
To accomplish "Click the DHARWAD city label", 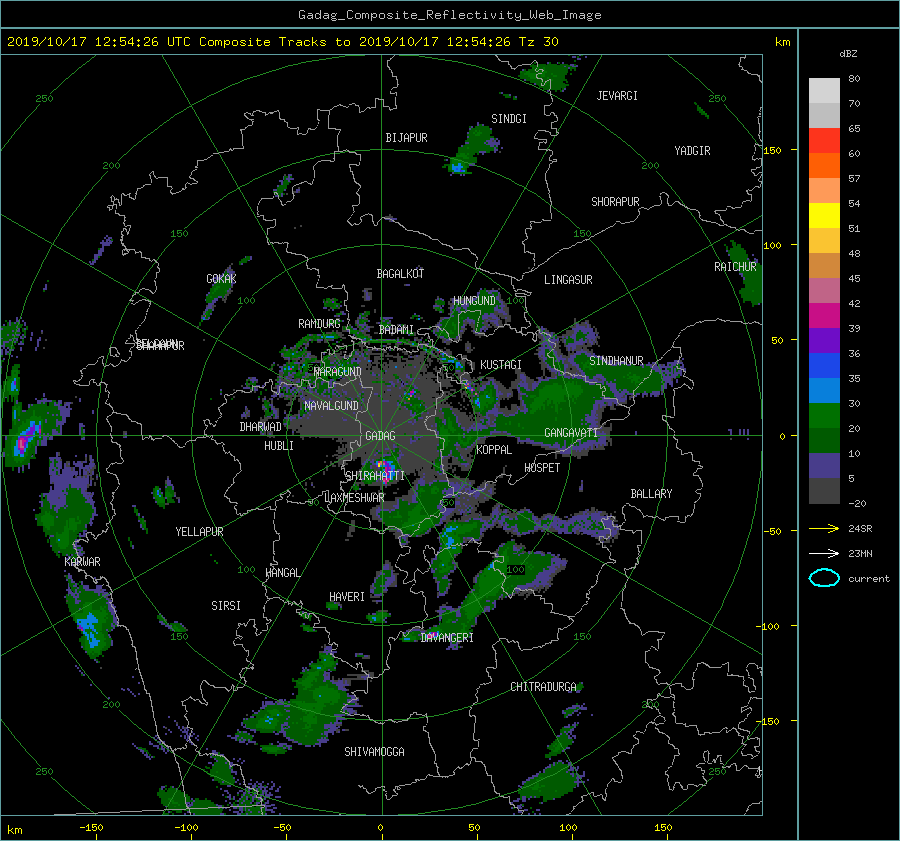I will click(x=260, y=427).
